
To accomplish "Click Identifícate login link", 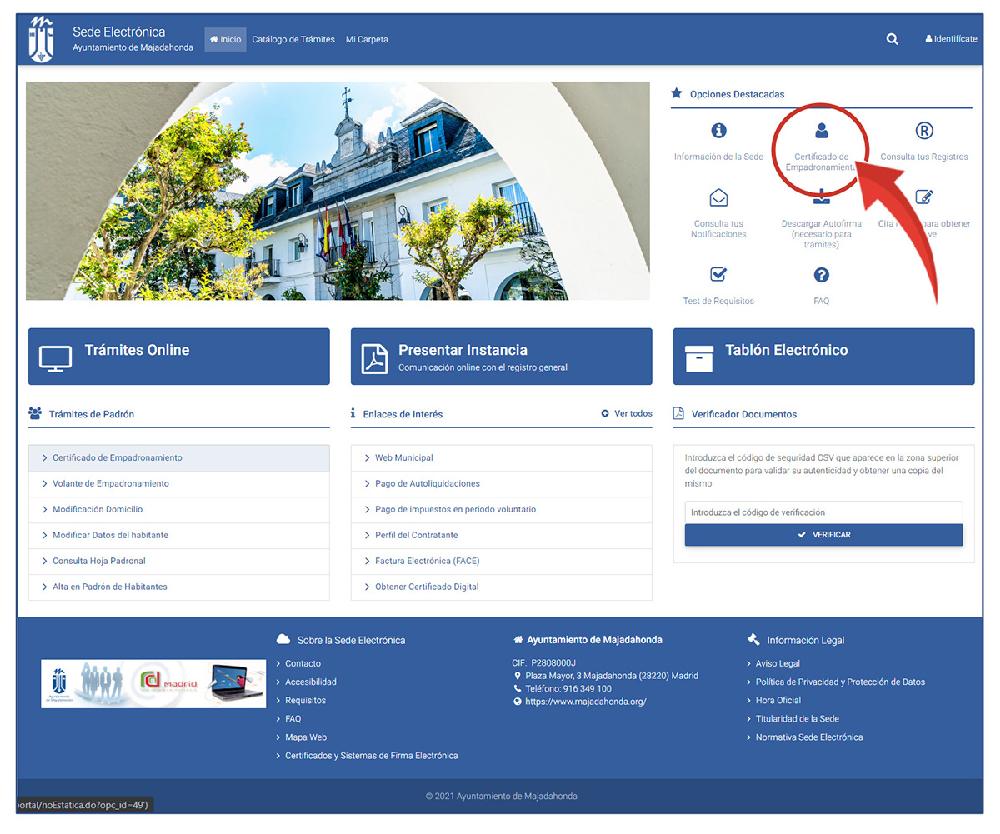I will [951, 39].
